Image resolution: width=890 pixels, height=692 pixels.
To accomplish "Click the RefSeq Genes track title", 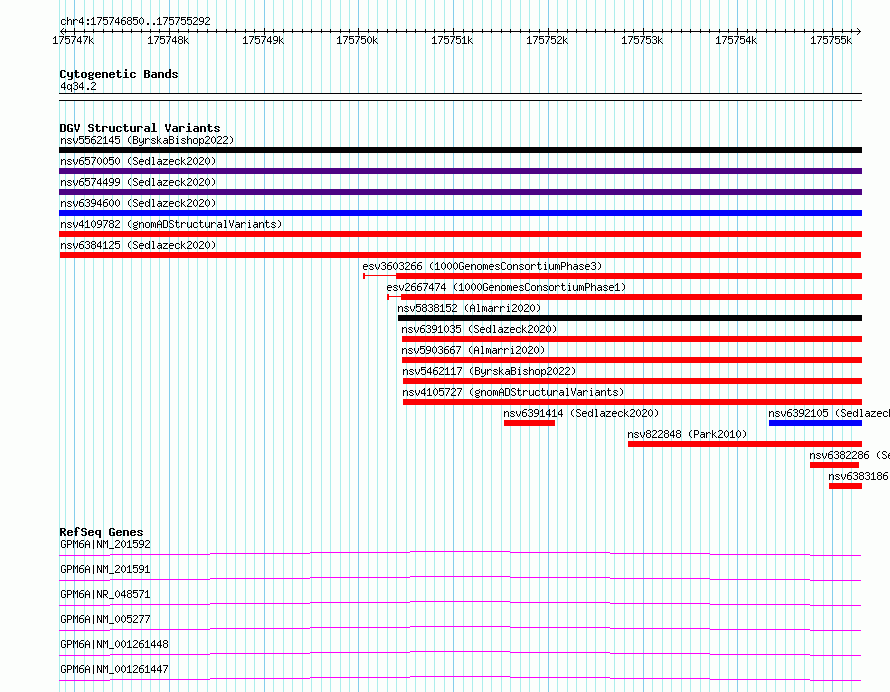I will [x=101, y=532].
